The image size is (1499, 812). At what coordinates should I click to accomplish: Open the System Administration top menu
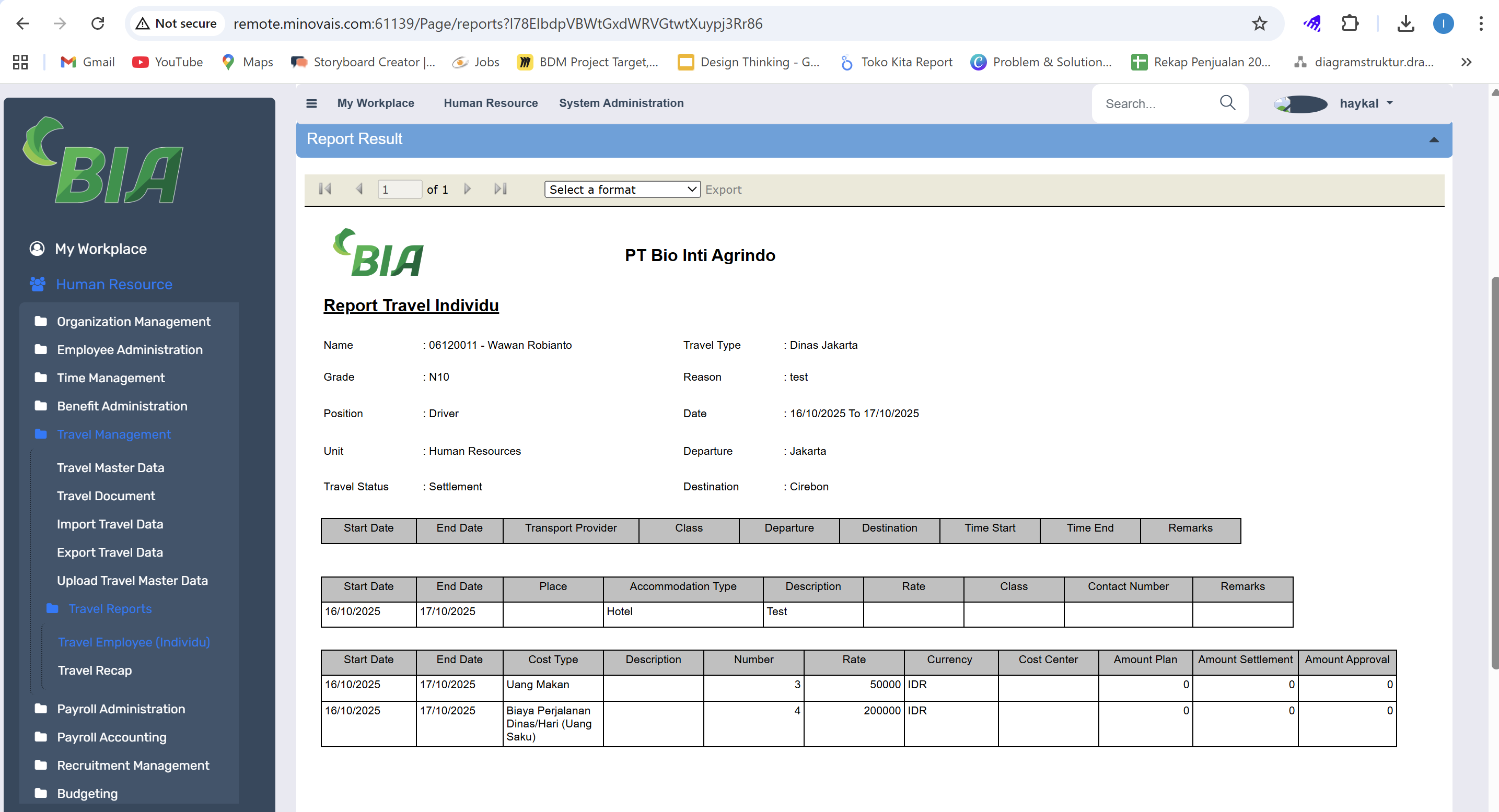point(621,103)
